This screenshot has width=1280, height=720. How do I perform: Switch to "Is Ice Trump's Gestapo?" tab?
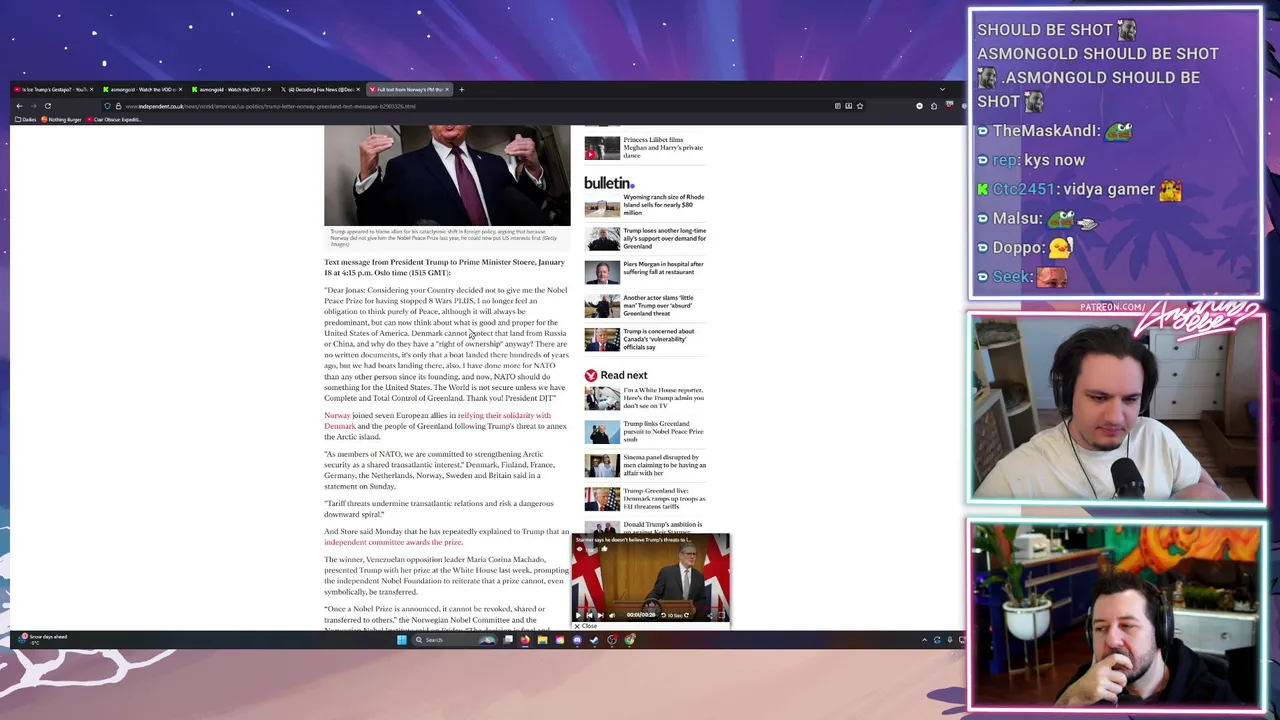[x=54, y=89]
